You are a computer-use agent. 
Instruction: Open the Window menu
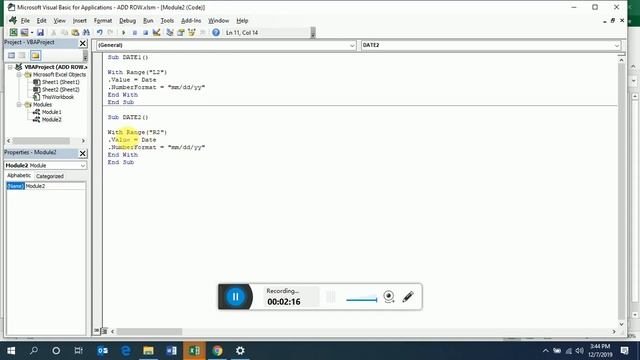[x=219, y=20]
